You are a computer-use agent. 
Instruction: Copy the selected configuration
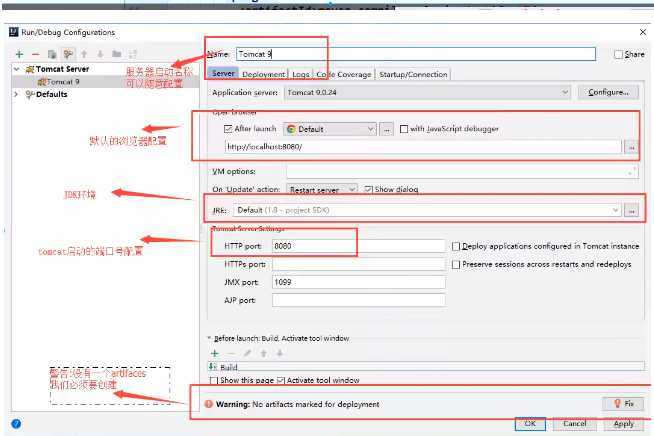pos(52,54)
